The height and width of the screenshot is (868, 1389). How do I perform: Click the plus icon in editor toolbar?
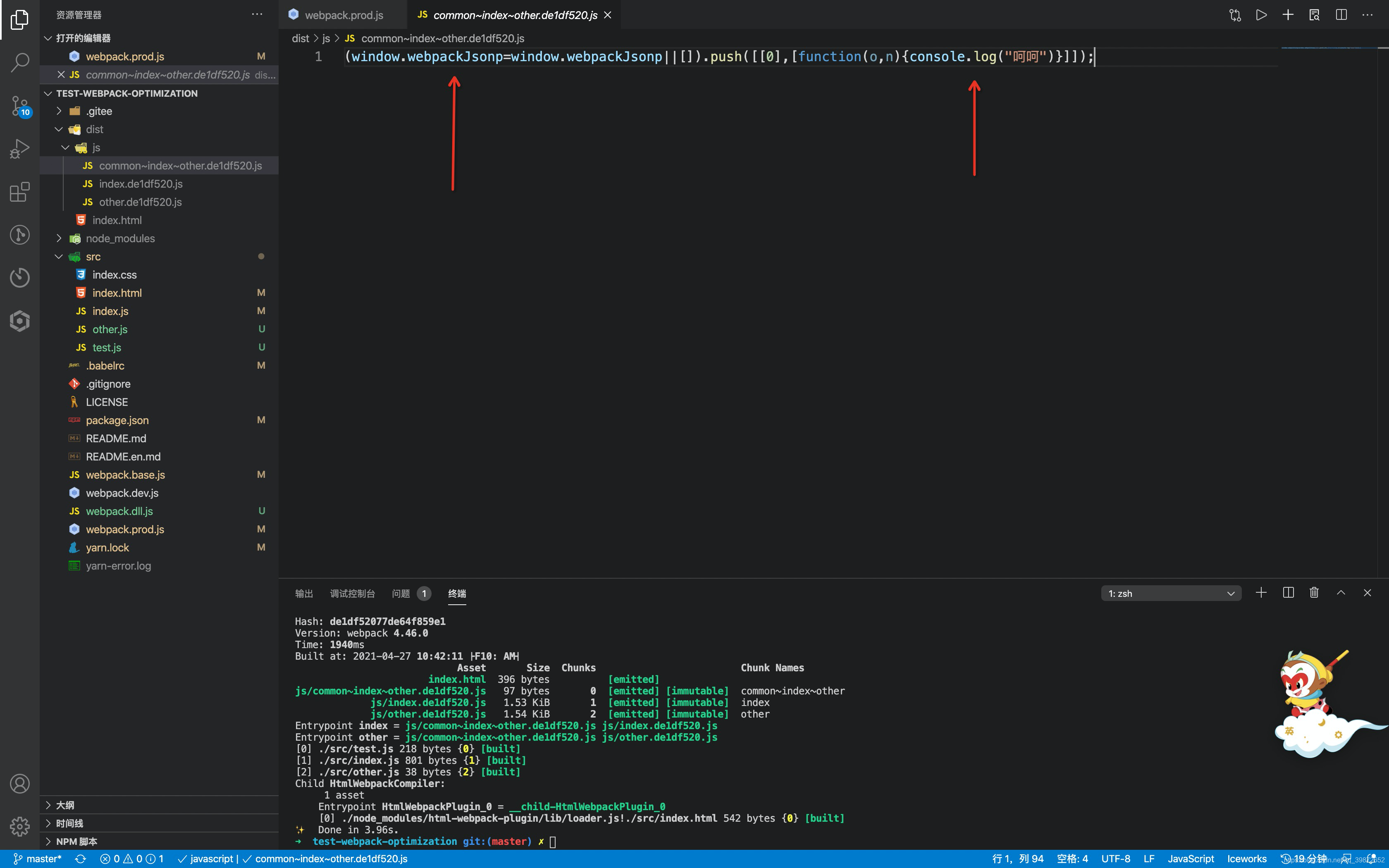click(1288, 15)
